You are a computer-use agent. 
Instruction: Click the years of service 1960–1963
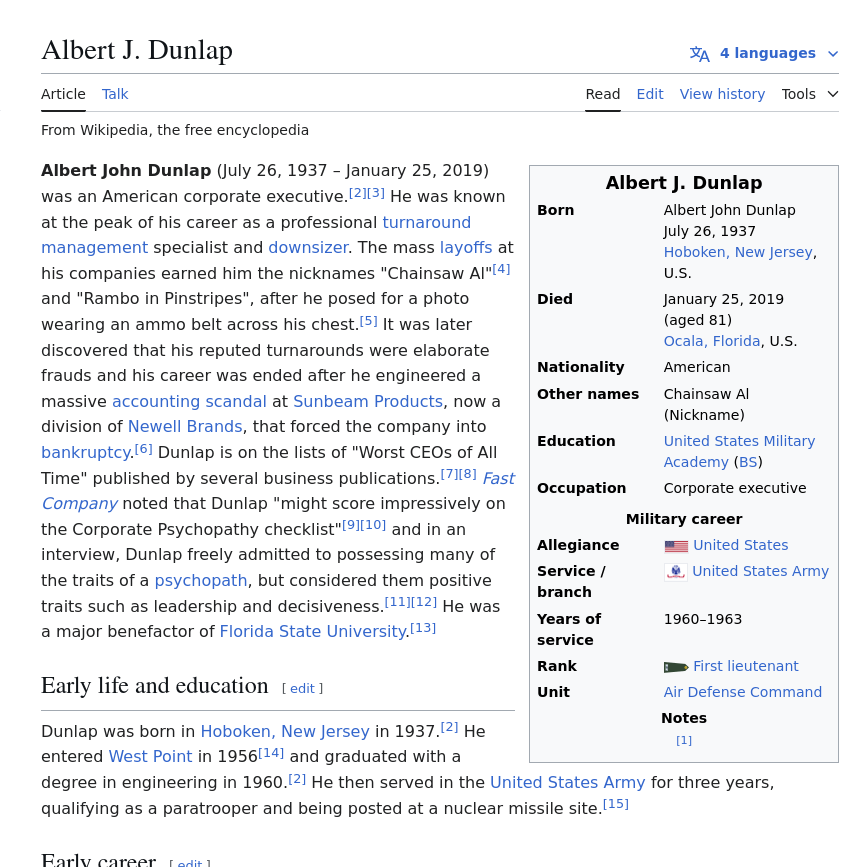pos(702,620)
